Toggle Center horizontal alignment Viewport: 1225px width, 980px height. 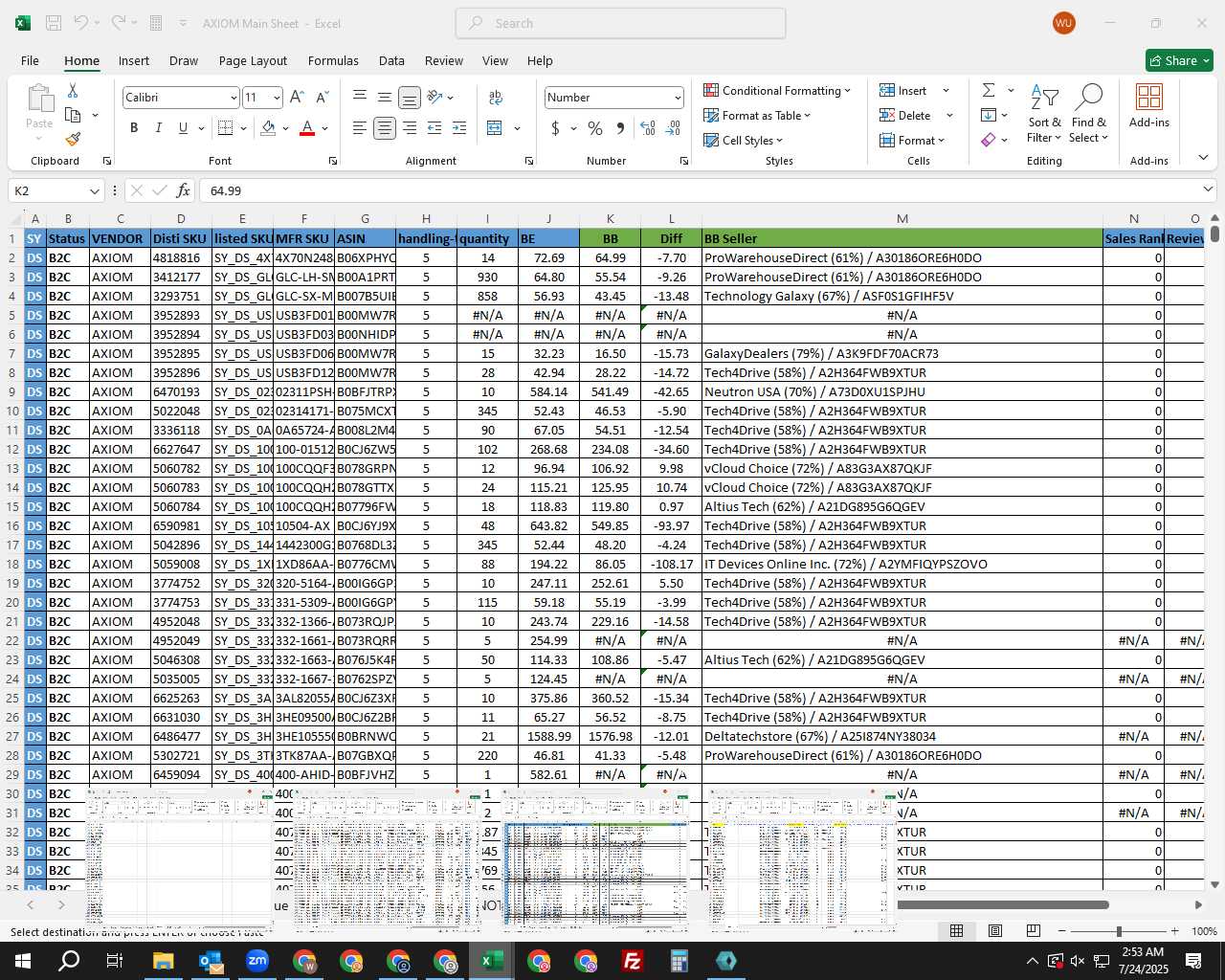point(385,128)
